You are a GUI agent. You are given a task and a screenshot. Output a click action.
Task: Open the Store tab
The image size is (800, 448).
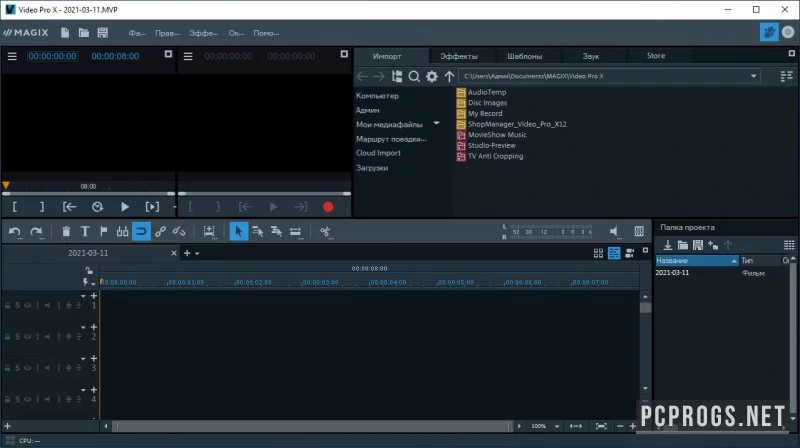pos(656,56)
